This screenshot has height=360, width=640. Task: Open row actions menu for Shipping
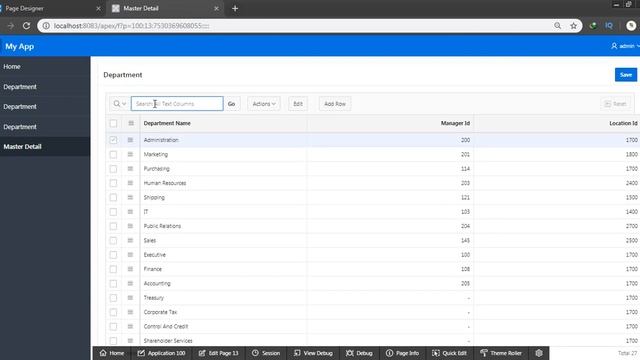pos(130,197)
